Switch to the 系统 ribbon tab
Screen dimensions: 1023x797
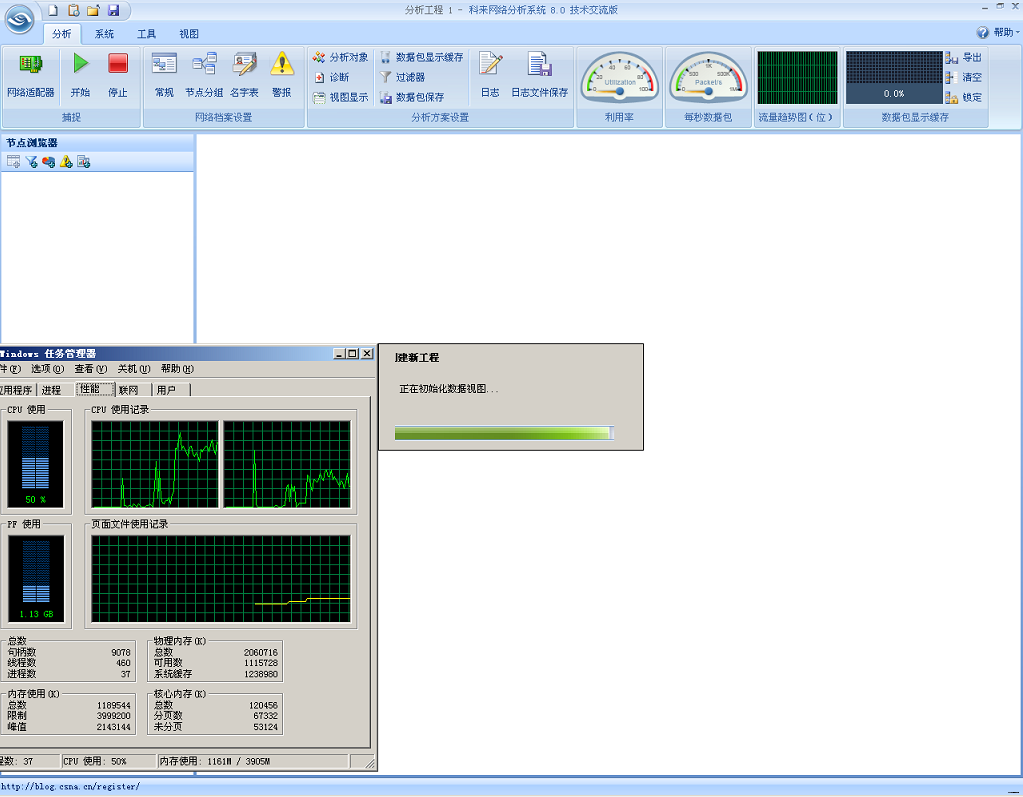[x=104, y=34]
